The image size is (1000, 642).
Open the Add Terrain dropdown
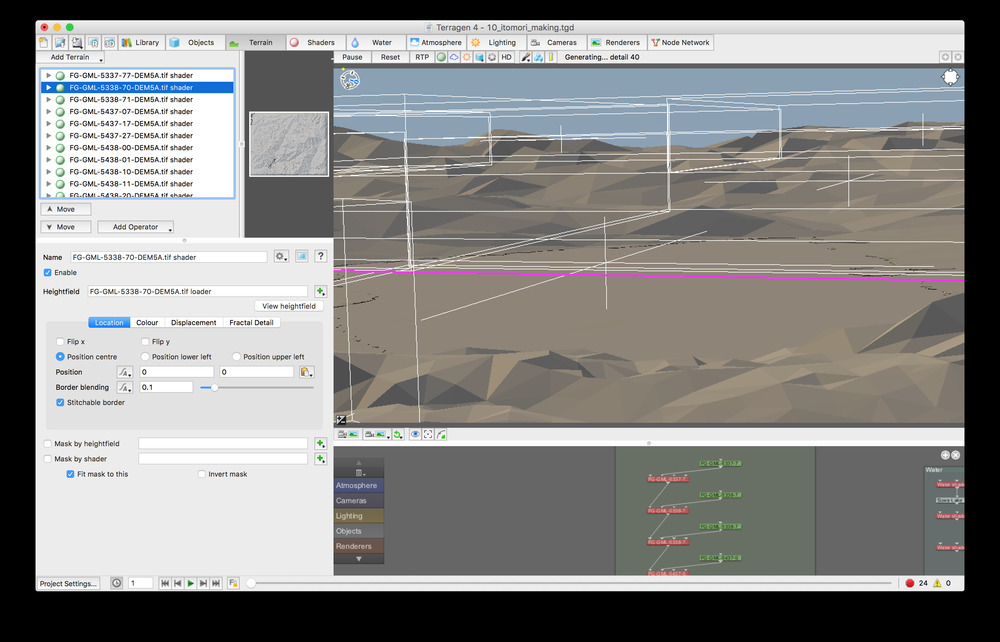click(x=70, y=57)
